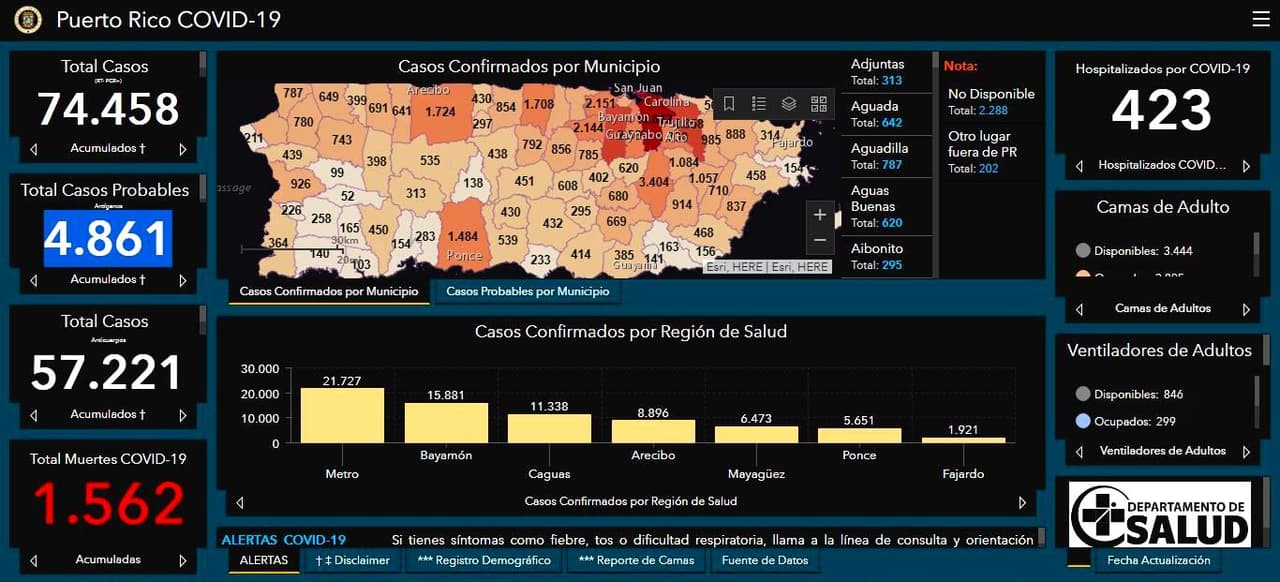Open the map layers list
1280x582 pixels.
point(789,103)
